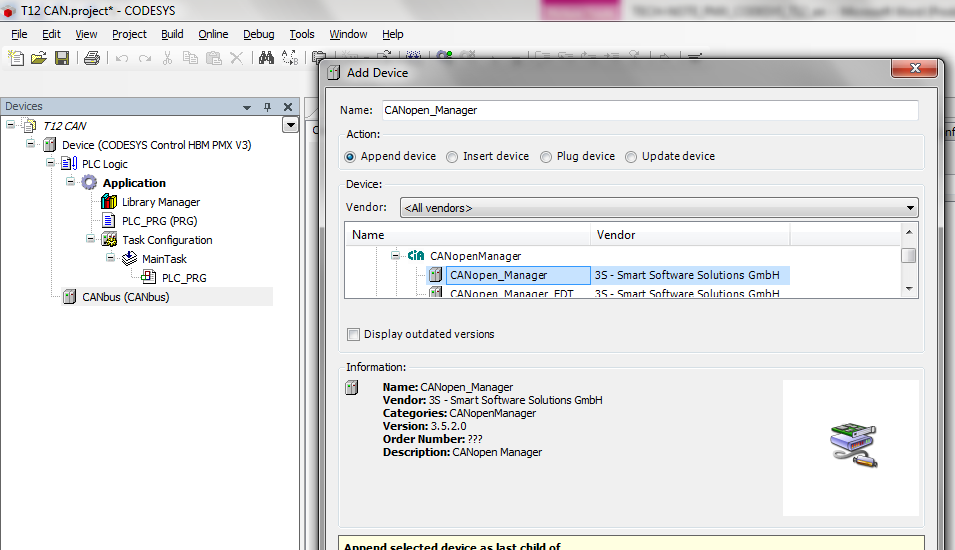Click the Undo arrow icon
The height and width of the screenshot is (550, 955).
click(122, 58)
